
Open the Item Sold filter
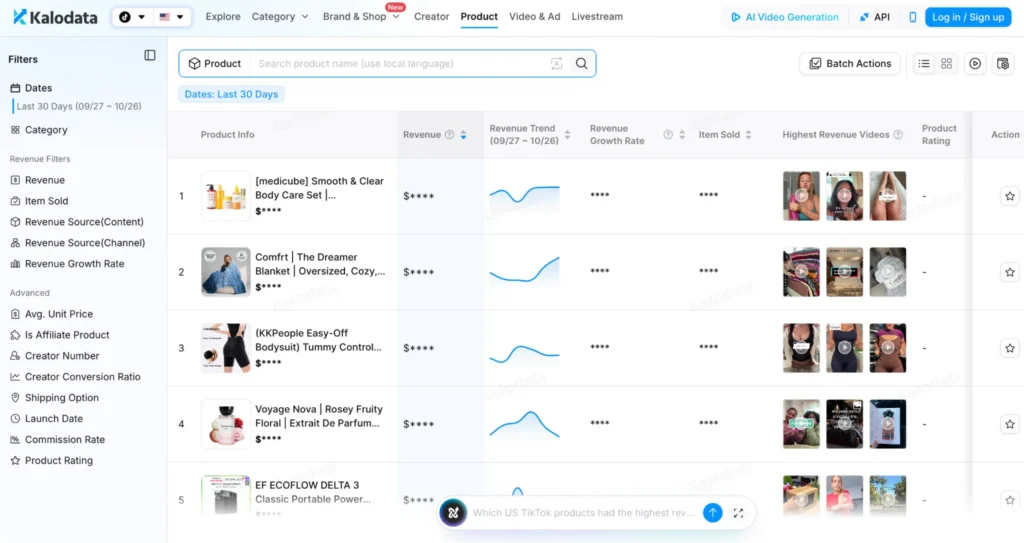pyautogui.click(x=39, y=201)
